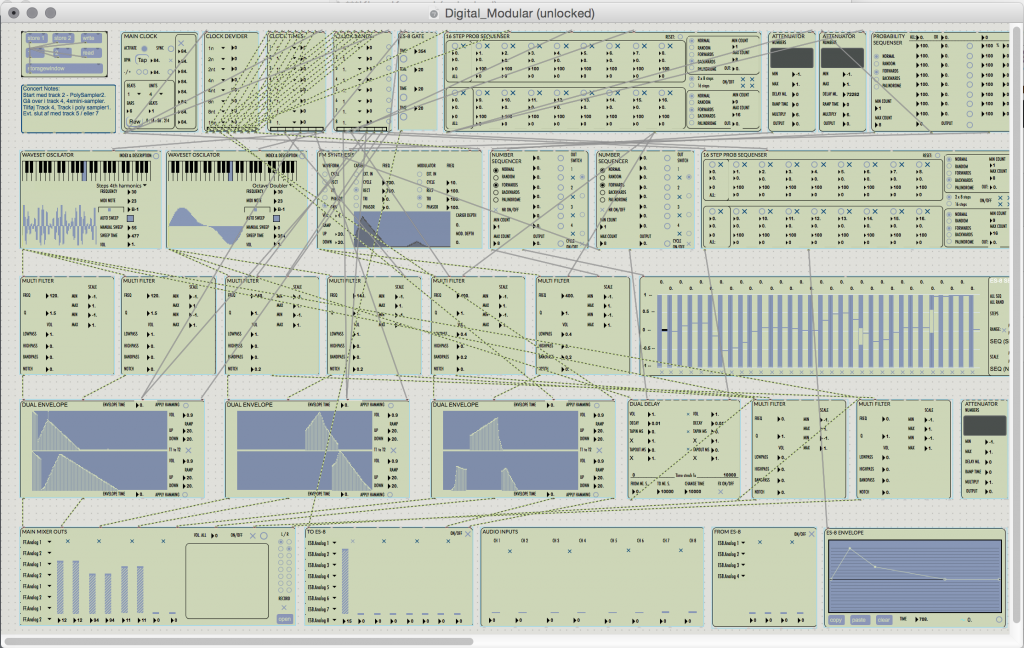
Task: Select CYCLE for the FM Synthesis modulator
Action: tap(419, 182)
